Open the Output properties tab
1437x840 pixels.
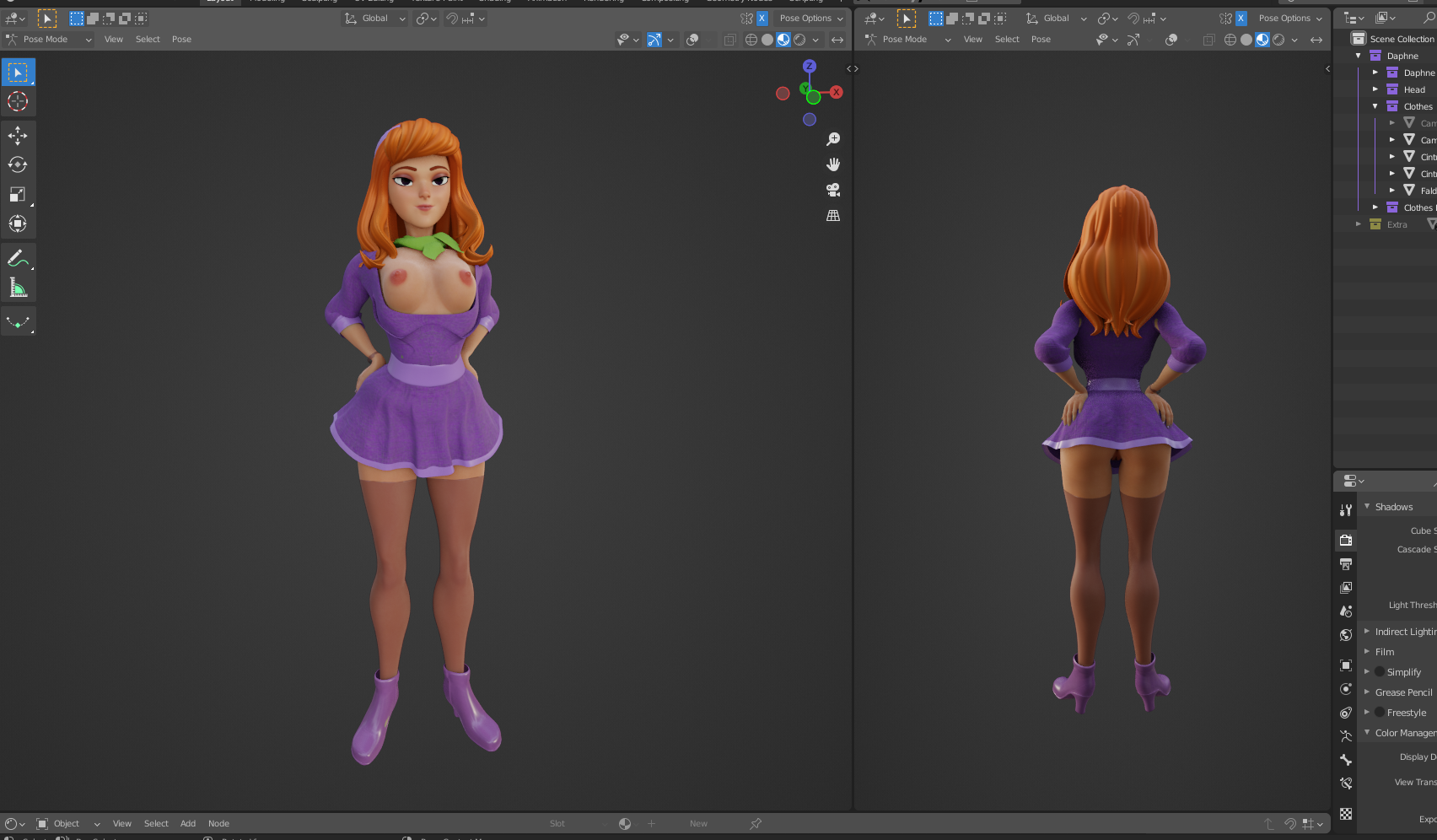point(1346,563)
